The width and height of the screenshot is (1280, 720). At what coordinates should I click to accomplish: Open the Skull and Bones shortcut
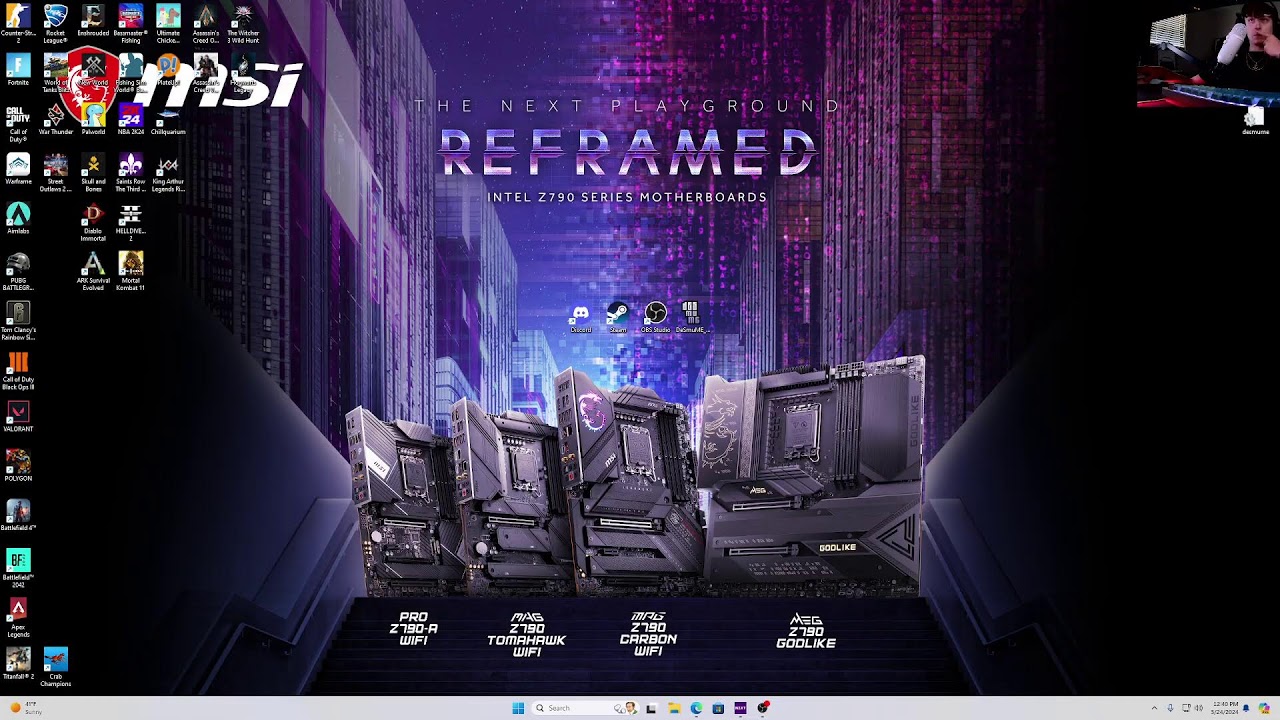pyautogui.click(x=93, y=173)
